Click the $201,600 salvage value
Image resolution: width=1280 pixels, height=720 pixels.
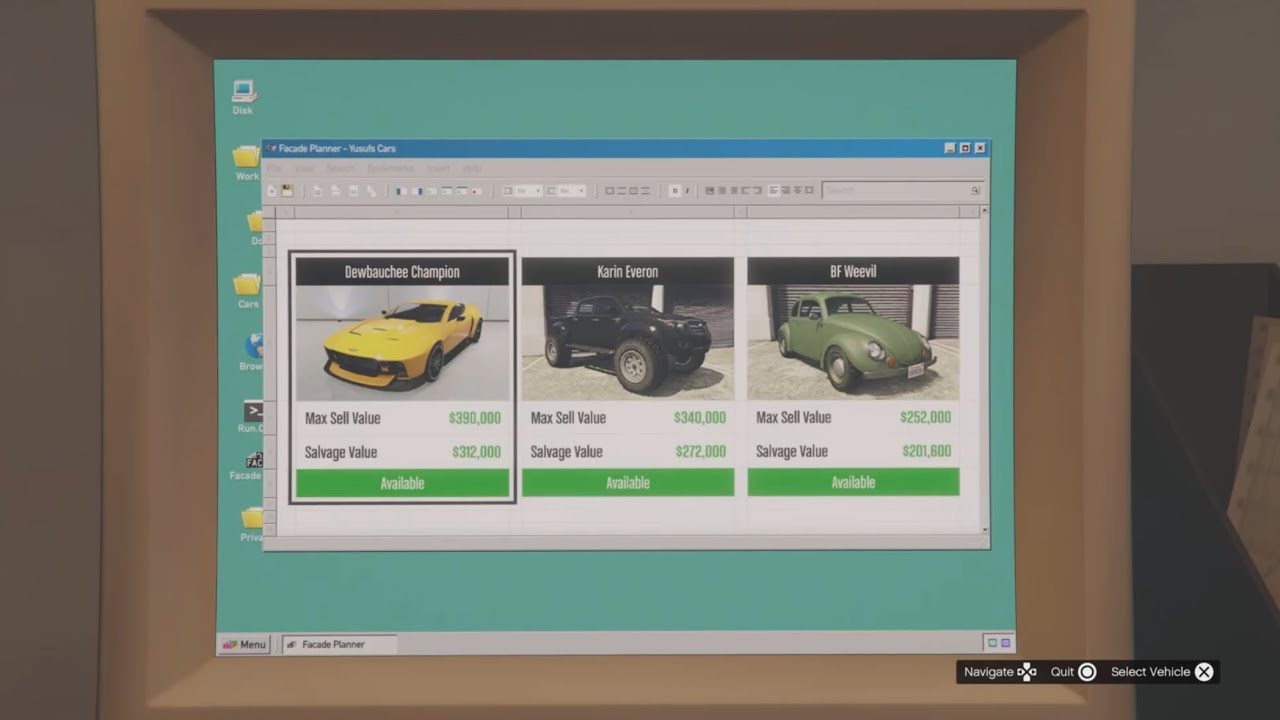pyautogui.click(x=926, y=451)
